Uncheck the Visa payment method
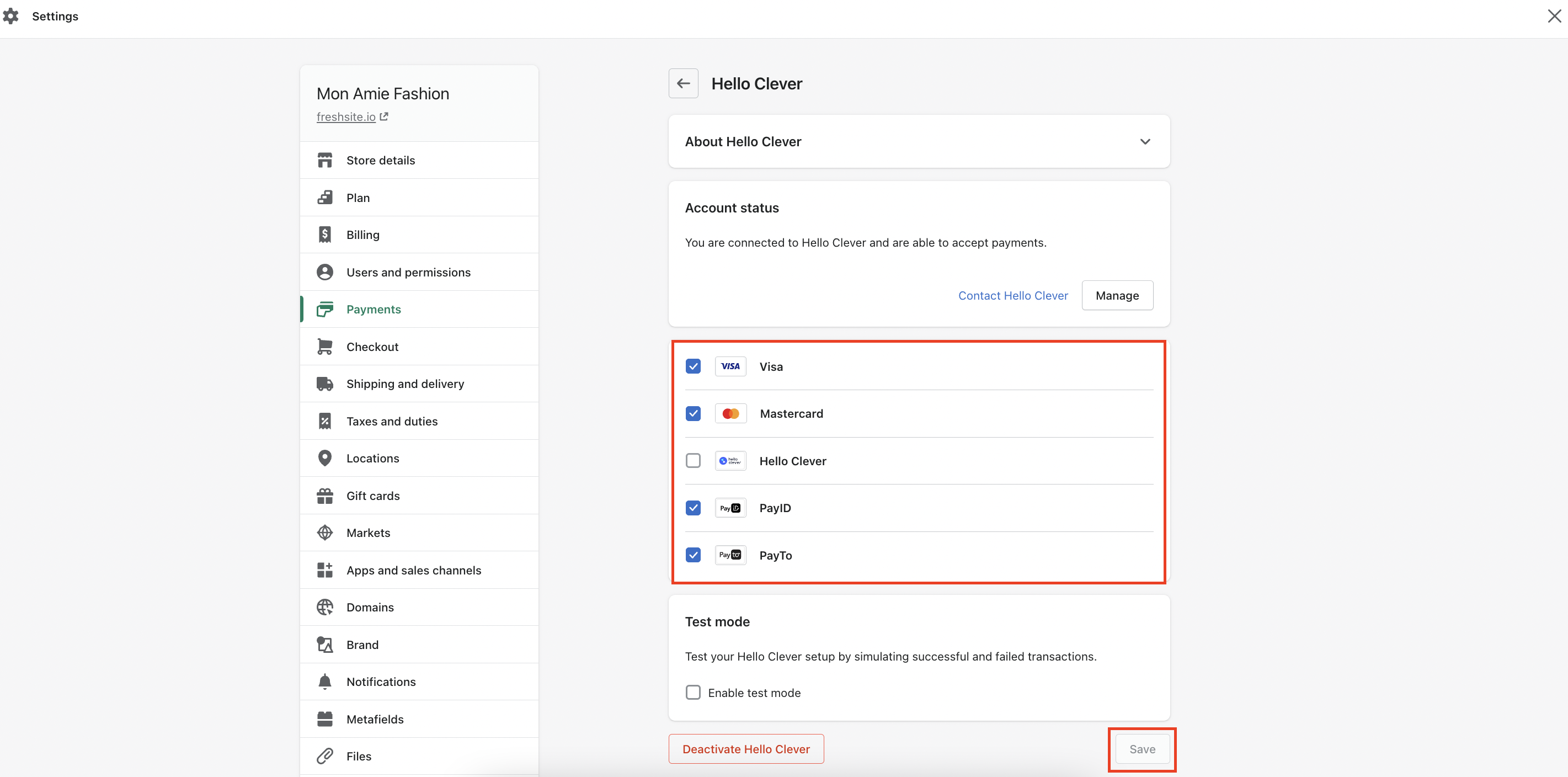The image size is (1568, 777). point(693,366)
